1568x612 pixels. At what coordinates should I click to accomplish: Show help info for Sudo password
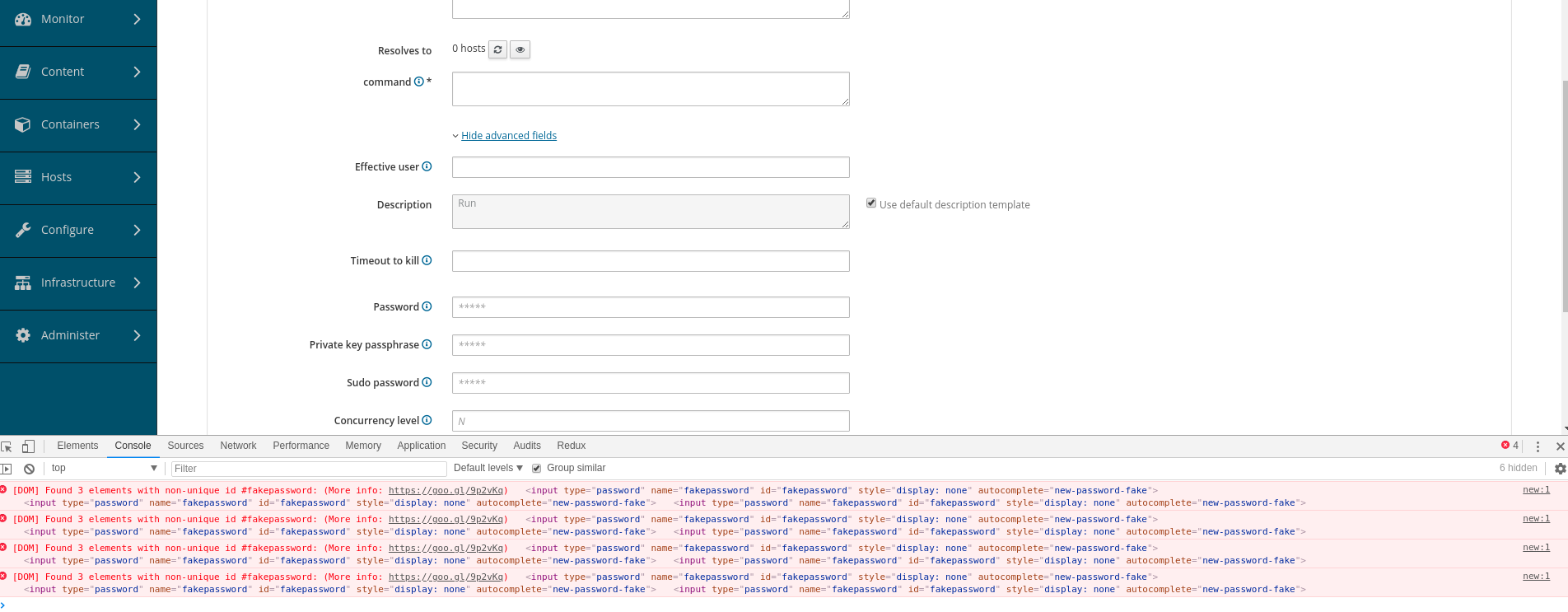pyautogui.click(x=427, y=382)
